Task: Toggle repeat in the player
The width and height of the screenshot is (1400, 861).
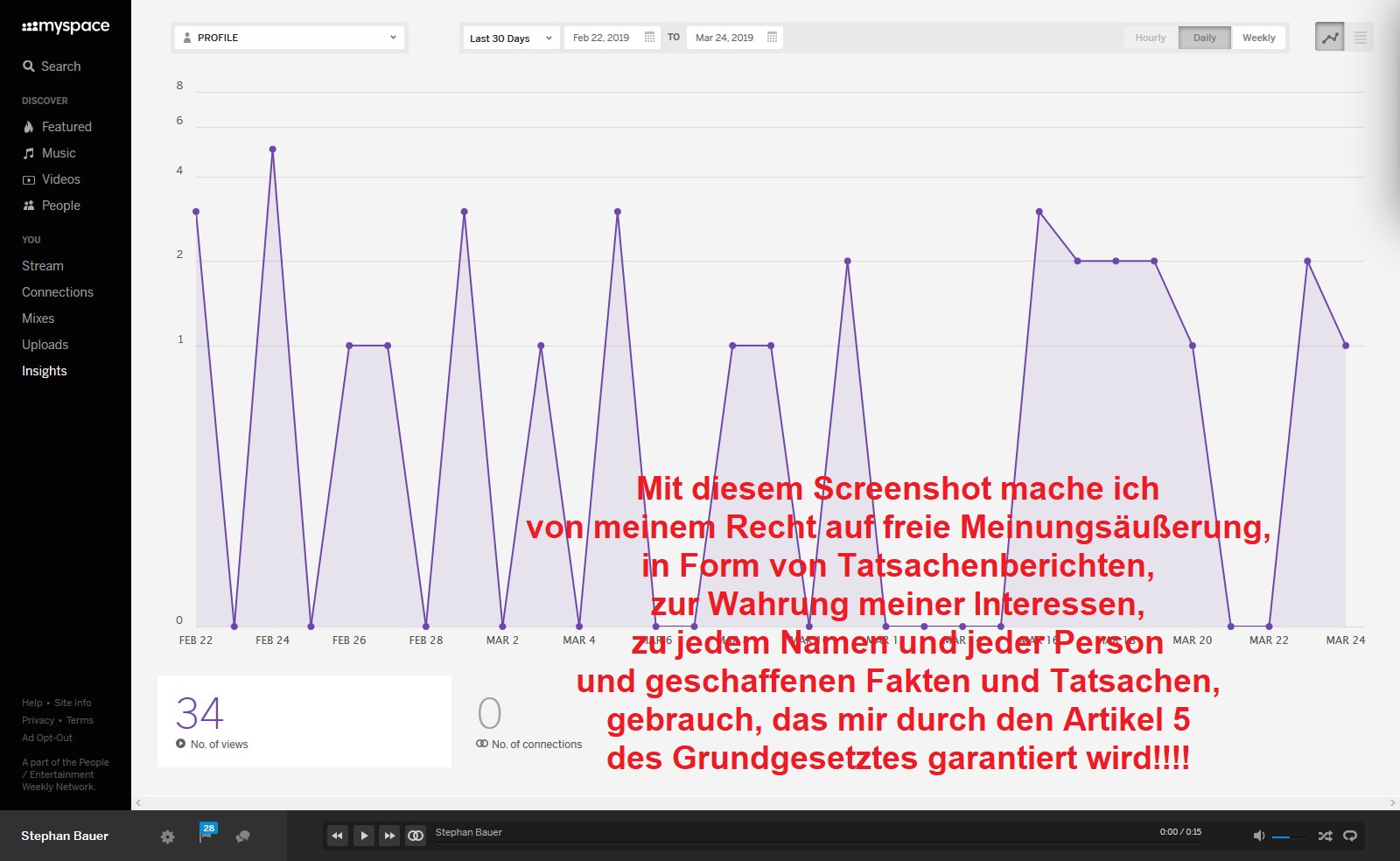Action: (1350, 836)
